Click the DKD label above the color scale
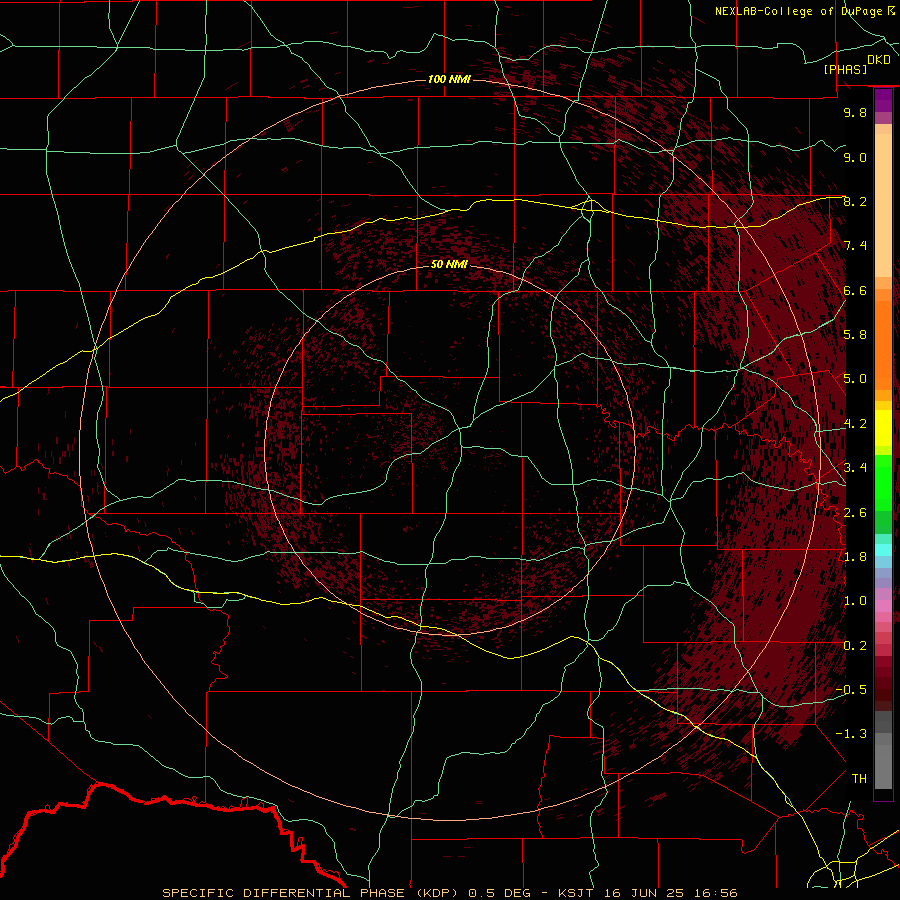The image size is (900, 900). tap(878, 59)
